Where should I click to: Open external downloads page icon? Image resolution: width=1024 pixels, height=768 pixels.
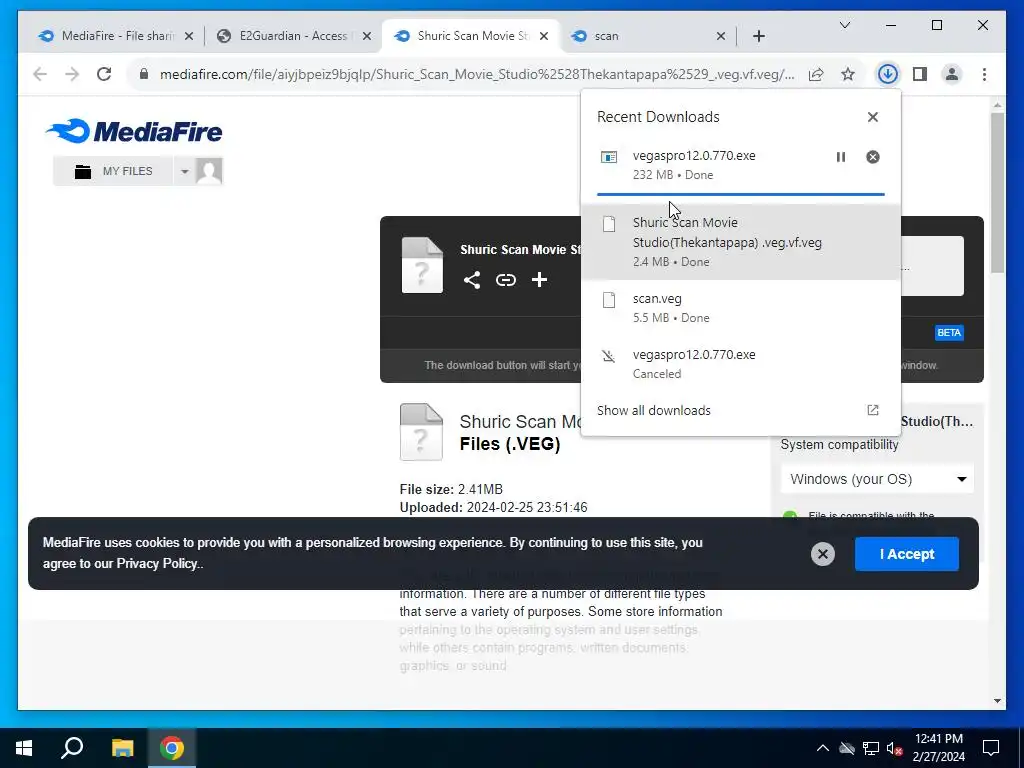pos(872,410)
